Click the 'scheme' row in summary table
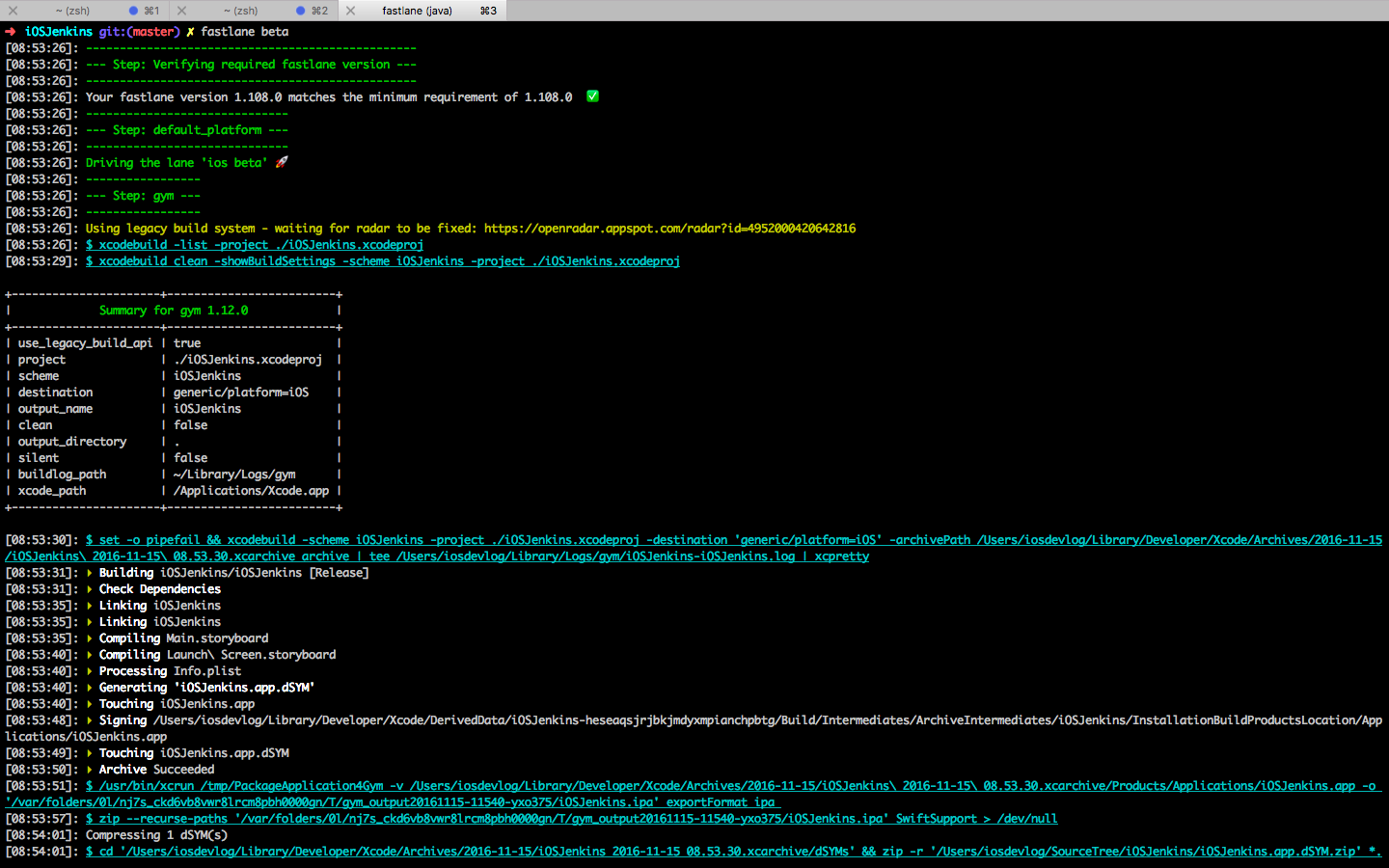 click(x=174, y=376)
